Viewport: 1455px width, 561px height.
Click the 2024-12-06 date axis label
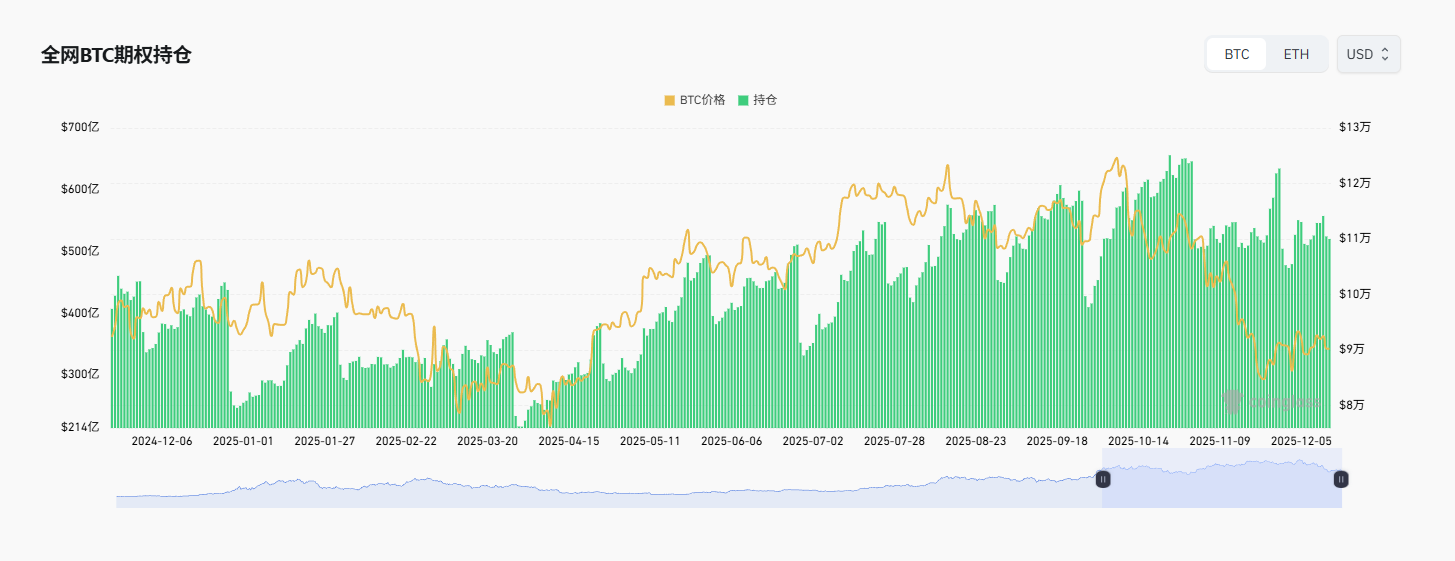tap(162, 441)
